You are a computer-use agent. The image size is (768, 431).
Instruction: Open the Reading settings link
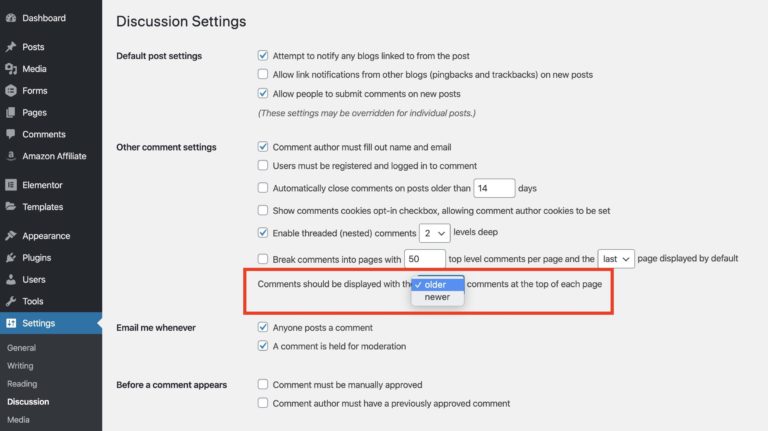click(x=22, y=384)
